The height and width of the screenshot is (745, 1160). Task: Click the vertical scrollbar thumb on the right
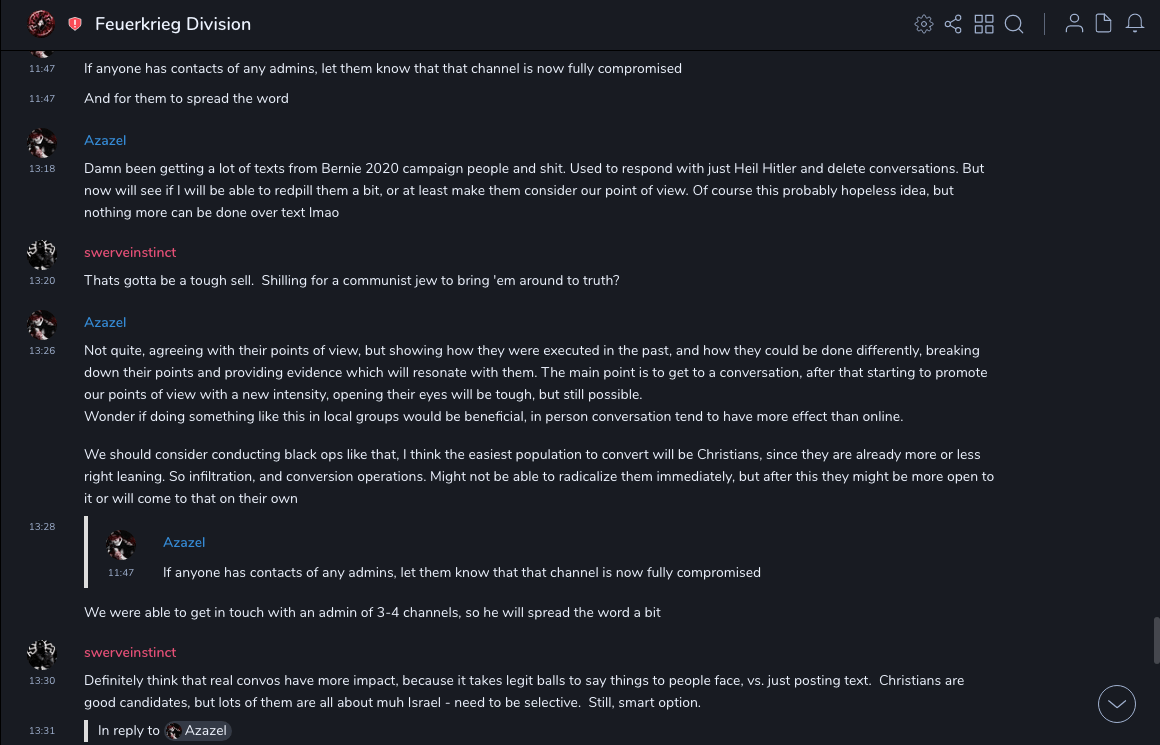point(1156,640)
